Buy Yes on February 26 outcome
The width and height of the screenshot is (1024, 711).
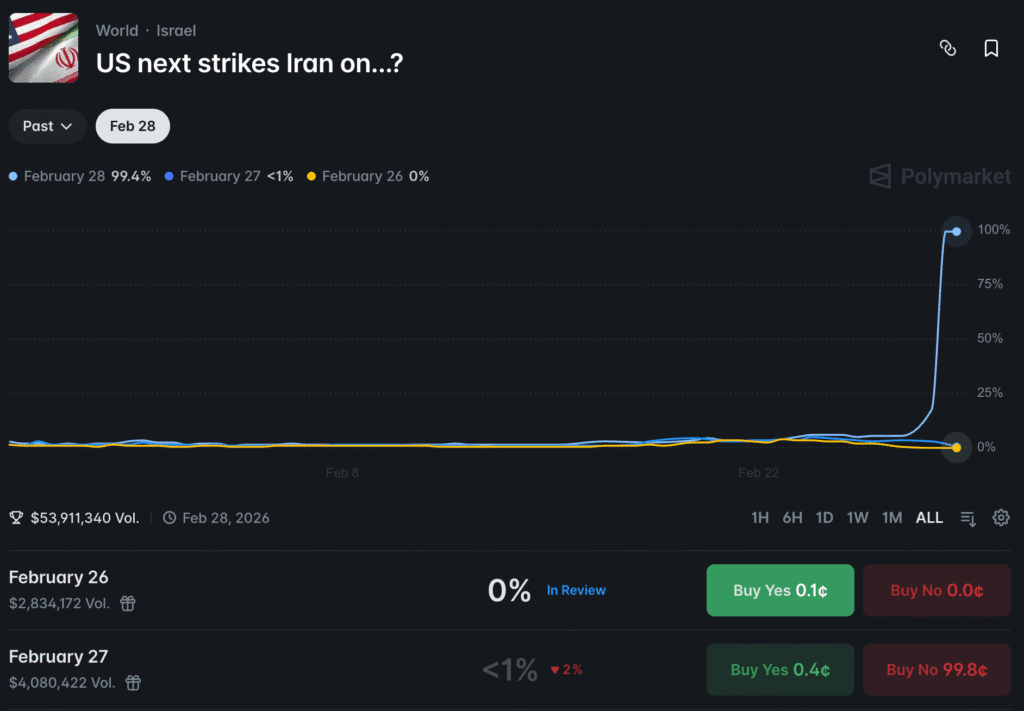780,590
